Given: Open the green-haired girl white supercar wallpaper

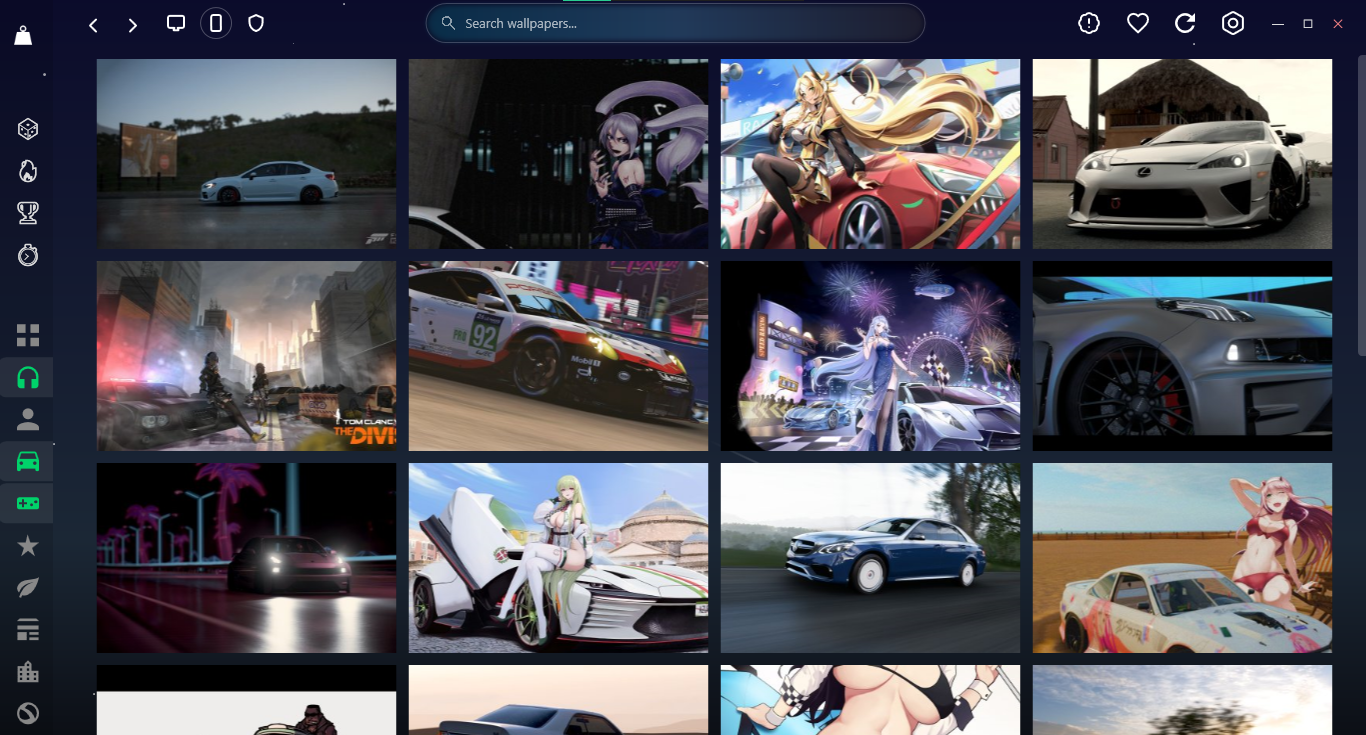Looking at the screenshot, I should (x=558, y=558).
